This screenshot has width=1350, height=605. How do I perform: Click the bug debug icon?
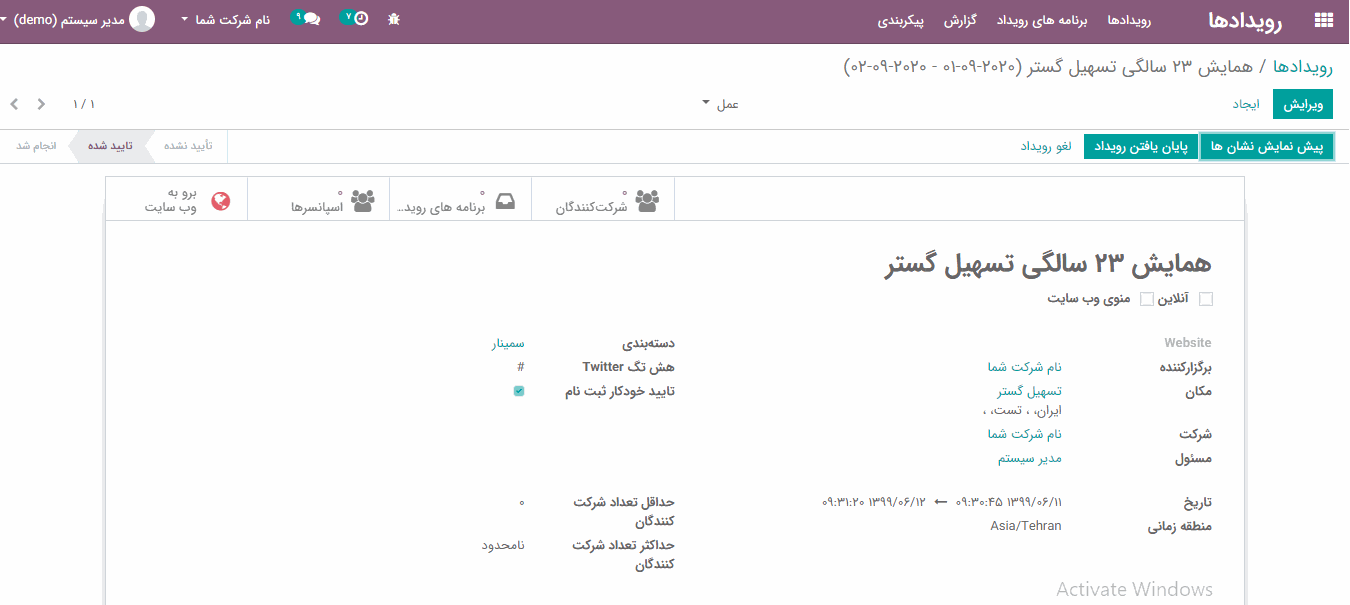(x=394, y=19)
